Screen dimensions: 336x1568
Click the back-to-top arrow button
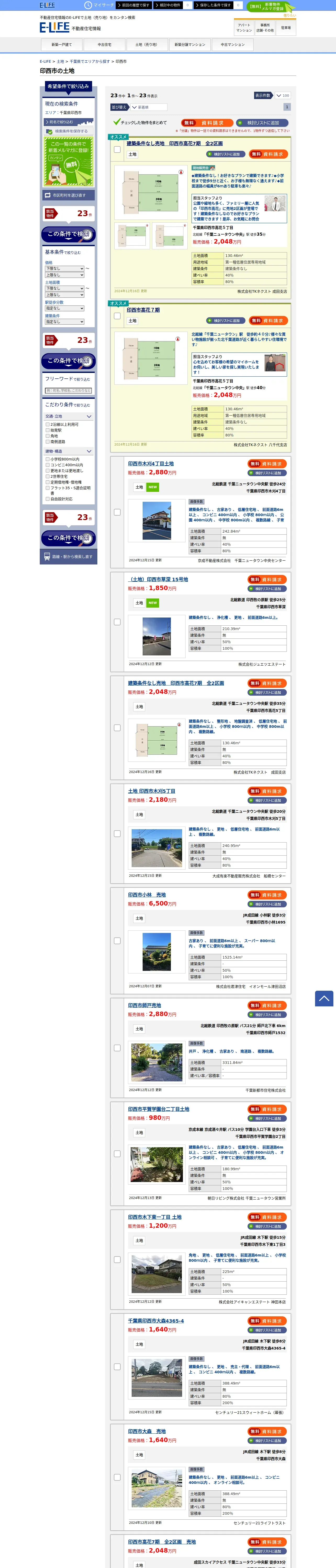pyautogui.click(x=324, y=998)
